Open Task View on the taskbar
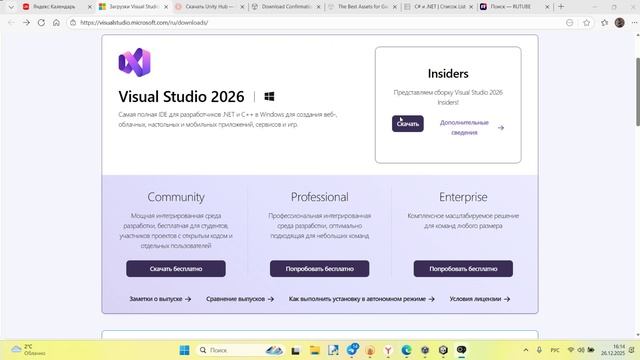This screenshot has width=640, height=360. pyautogui.click(x=296, y=350)
